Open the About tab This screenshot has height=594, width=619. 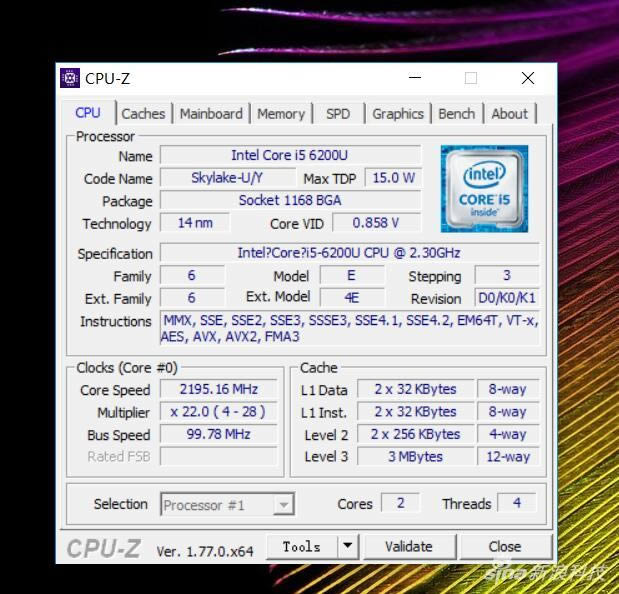pyautogui.click(x=510, y=114)
